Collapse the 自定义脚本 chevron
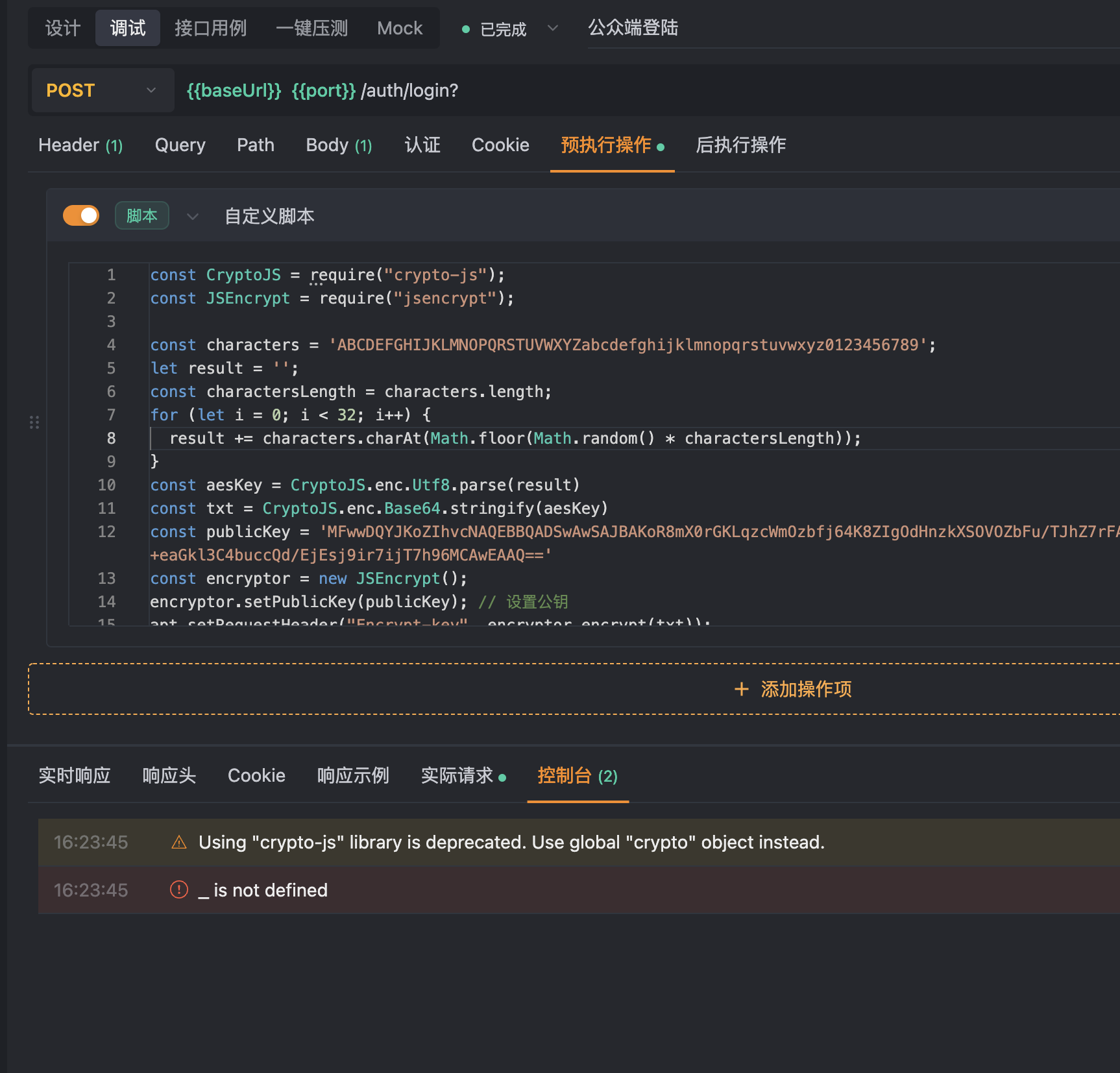This screenshot has height=1073, width=1120. [193, 216]
